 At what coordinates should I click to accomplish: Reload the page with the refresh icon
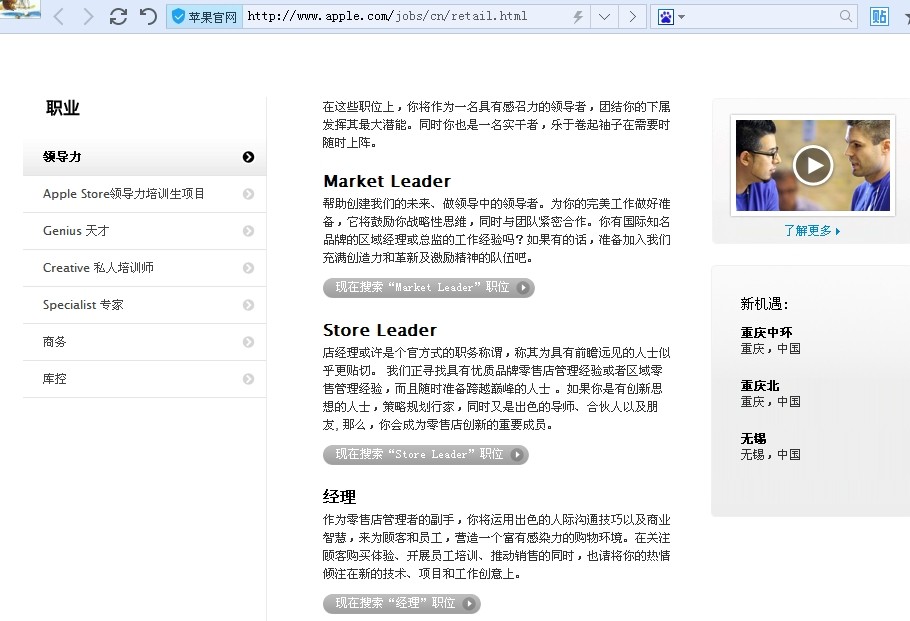pos(118,16)
